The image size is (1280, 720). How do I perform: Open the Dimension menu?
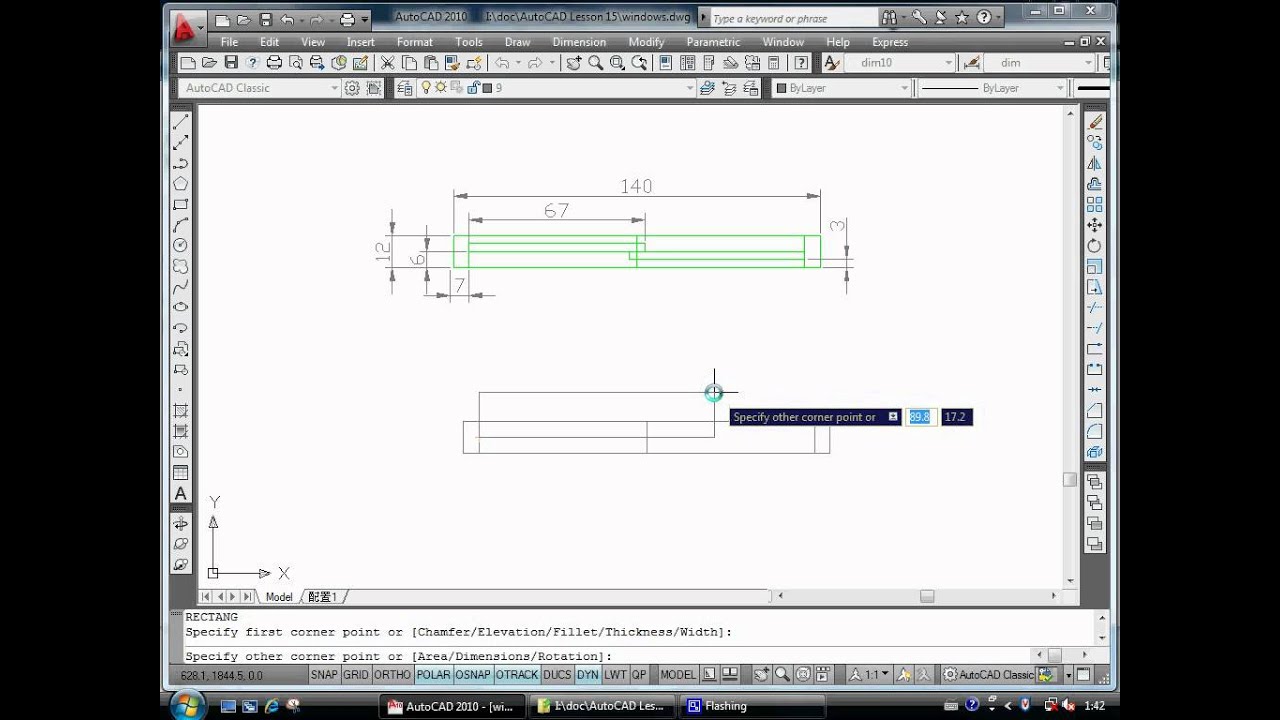click(x=579, y=42)
